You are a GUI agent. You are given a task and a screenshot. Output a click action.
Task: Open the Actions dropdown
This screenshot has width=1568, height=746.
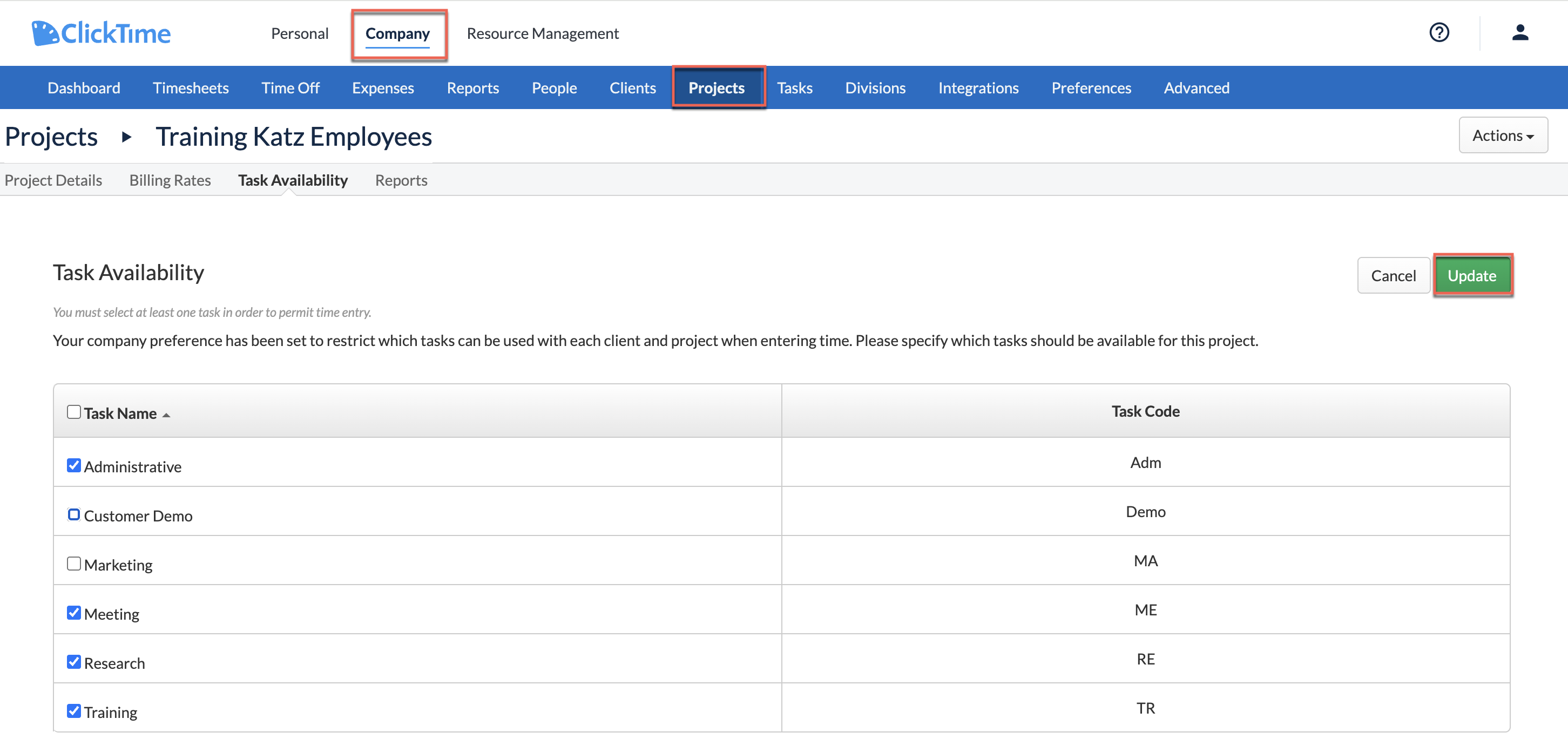[x=1503, y=135]
